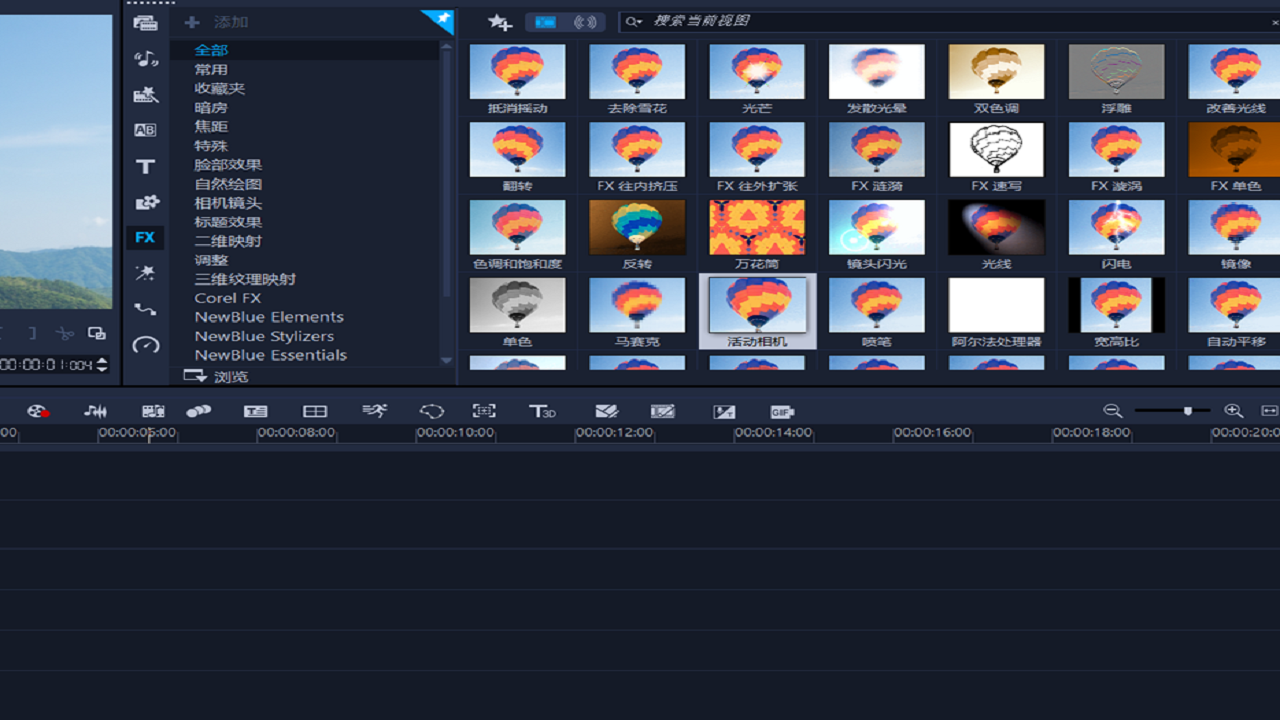Open the search options dropdown arrow
This screenshot has height=720, width=1280.
point(634,21)
